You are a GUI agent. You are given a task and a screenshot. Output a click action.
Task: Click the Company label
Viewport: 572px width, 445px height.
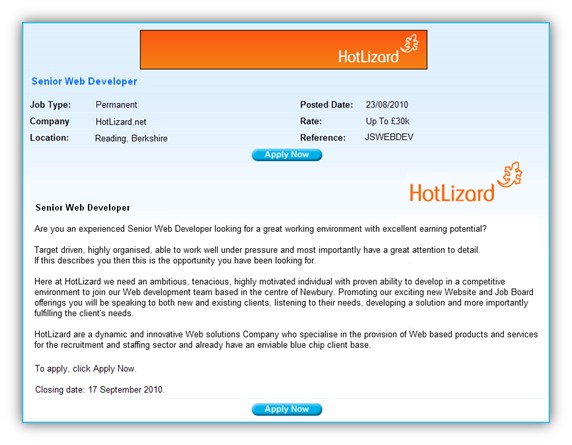tap(50, 121)
